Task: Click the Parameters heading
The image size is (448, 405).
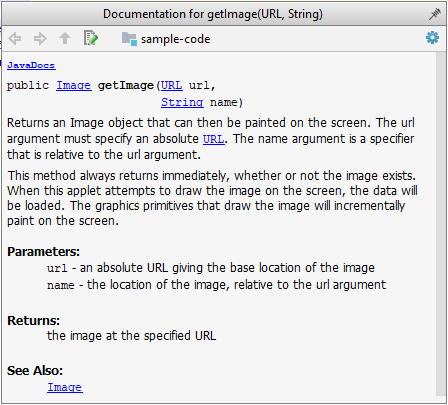Action: (43, 252)
